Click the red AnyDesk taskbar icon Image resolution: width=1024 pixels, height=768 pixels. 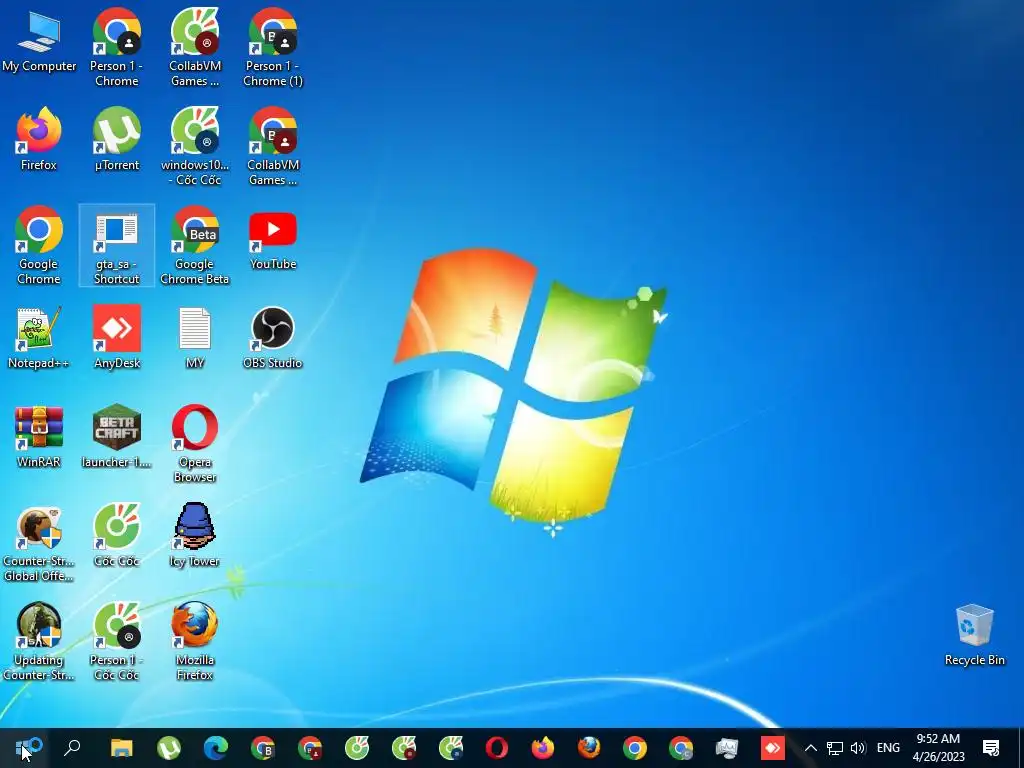click(x=773, y=748)
